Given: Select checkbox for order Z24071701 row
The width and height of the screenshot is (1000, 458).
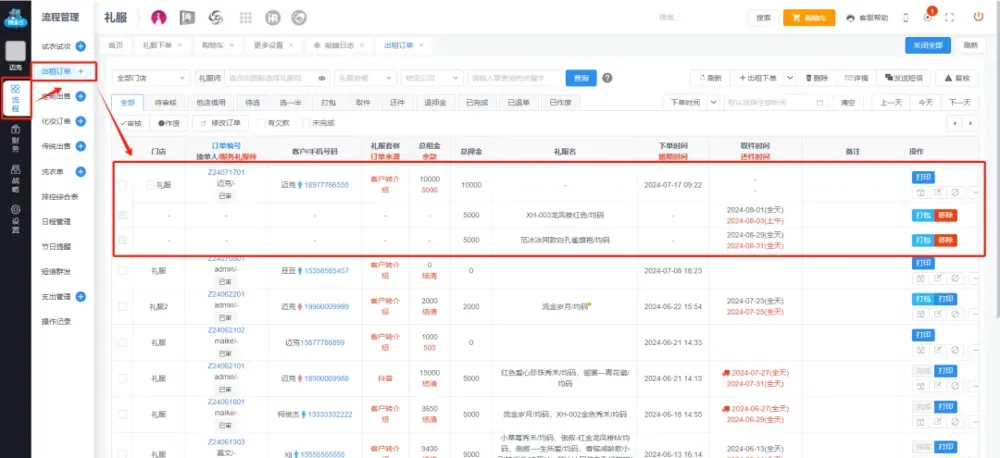Looking at the screenshot, I should (124, 185).
